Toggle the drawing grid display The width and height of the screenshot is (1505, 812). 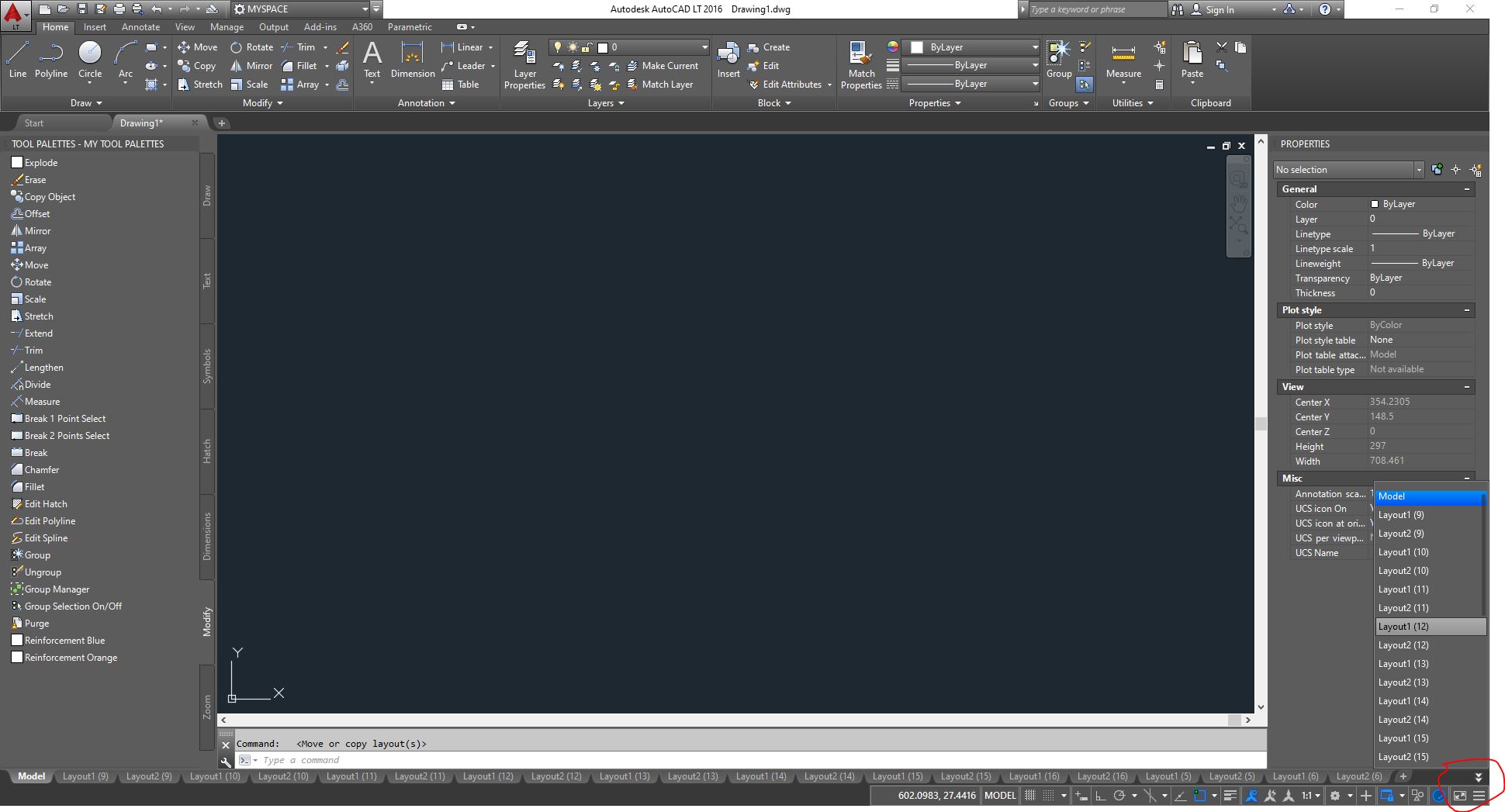click(x=1031, y=795)
